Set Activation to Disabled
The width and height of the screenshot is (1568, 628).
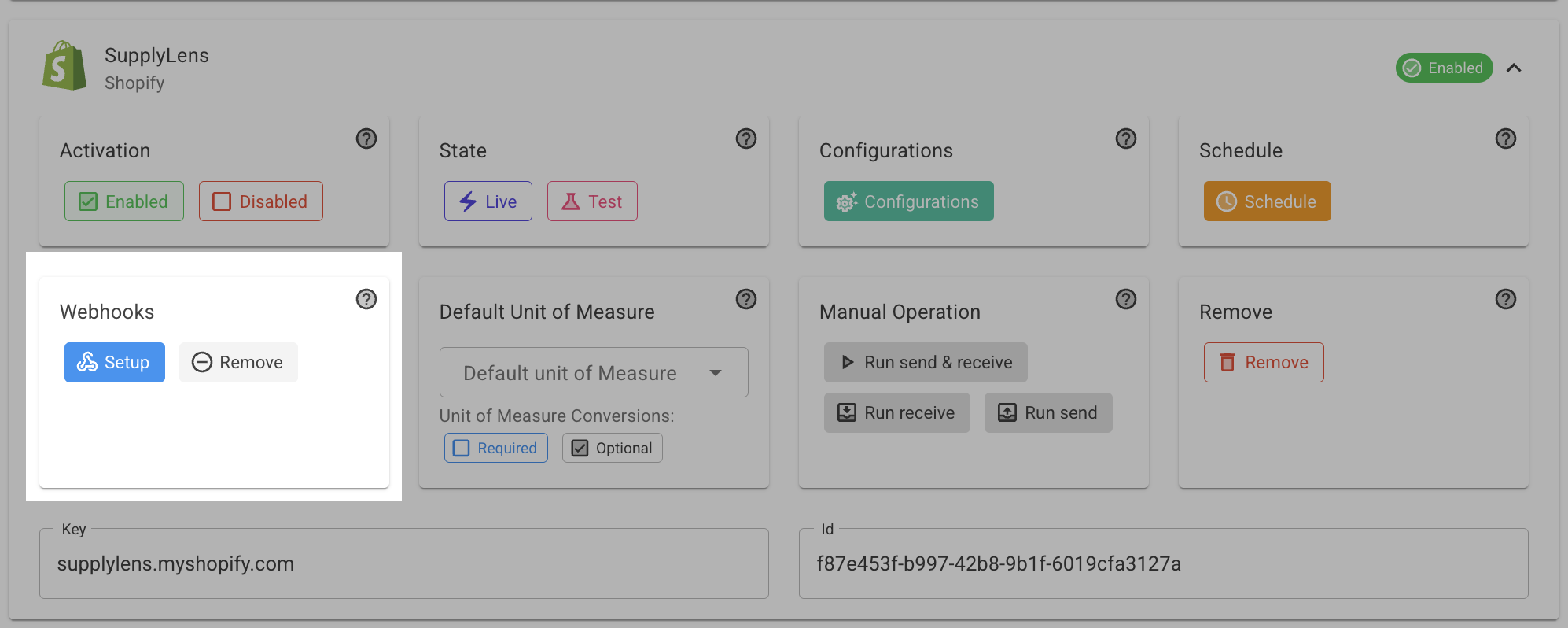[x=261, y=201]
